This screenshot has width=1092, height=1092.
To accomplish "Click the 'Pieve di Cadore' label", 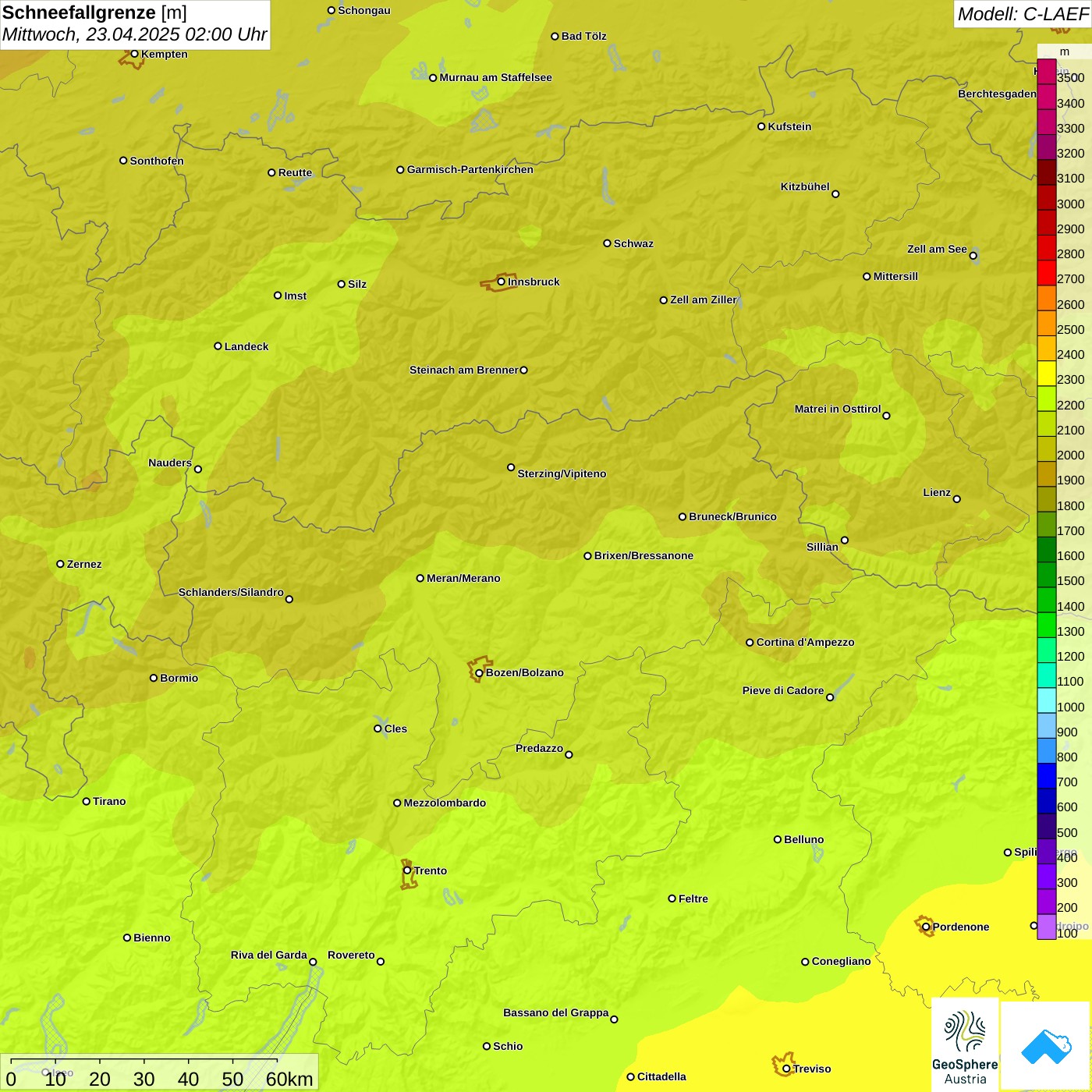I will pos(783,690).
